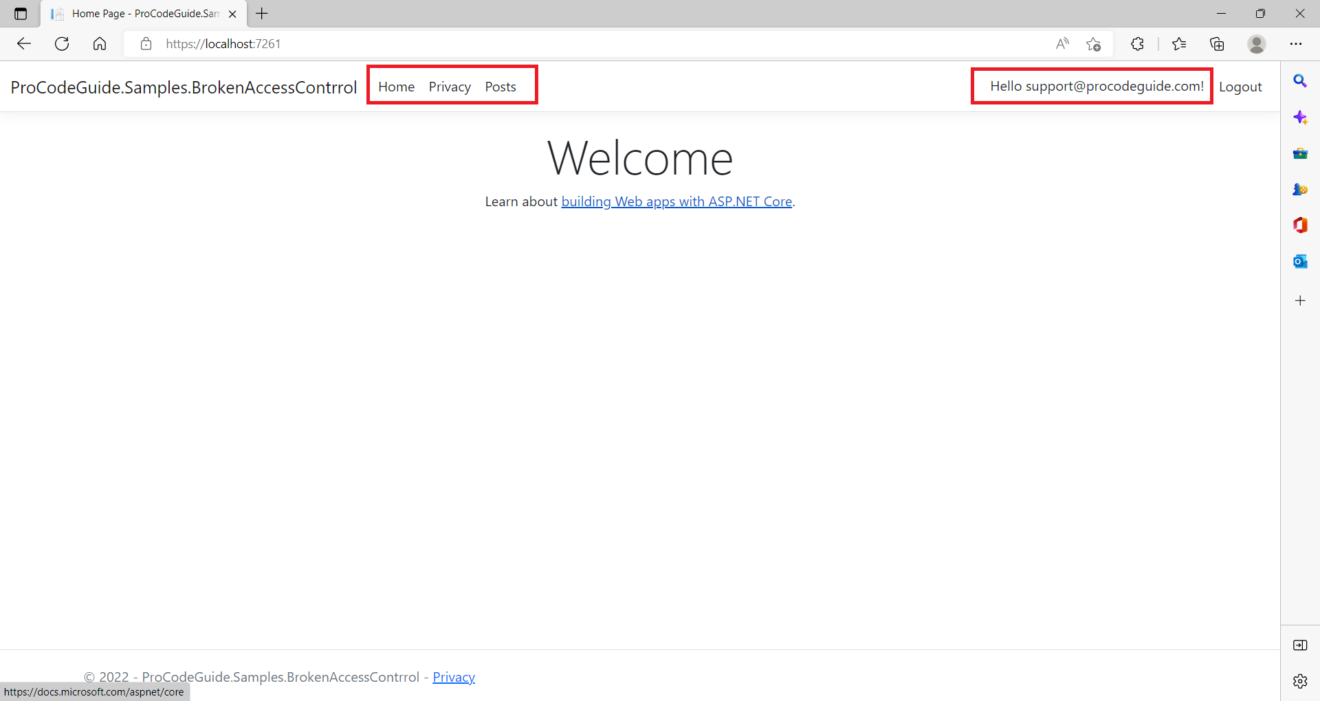Open the browser profile menu
This screenshot has width=1320, height=701.
[x=1256, y=44]
